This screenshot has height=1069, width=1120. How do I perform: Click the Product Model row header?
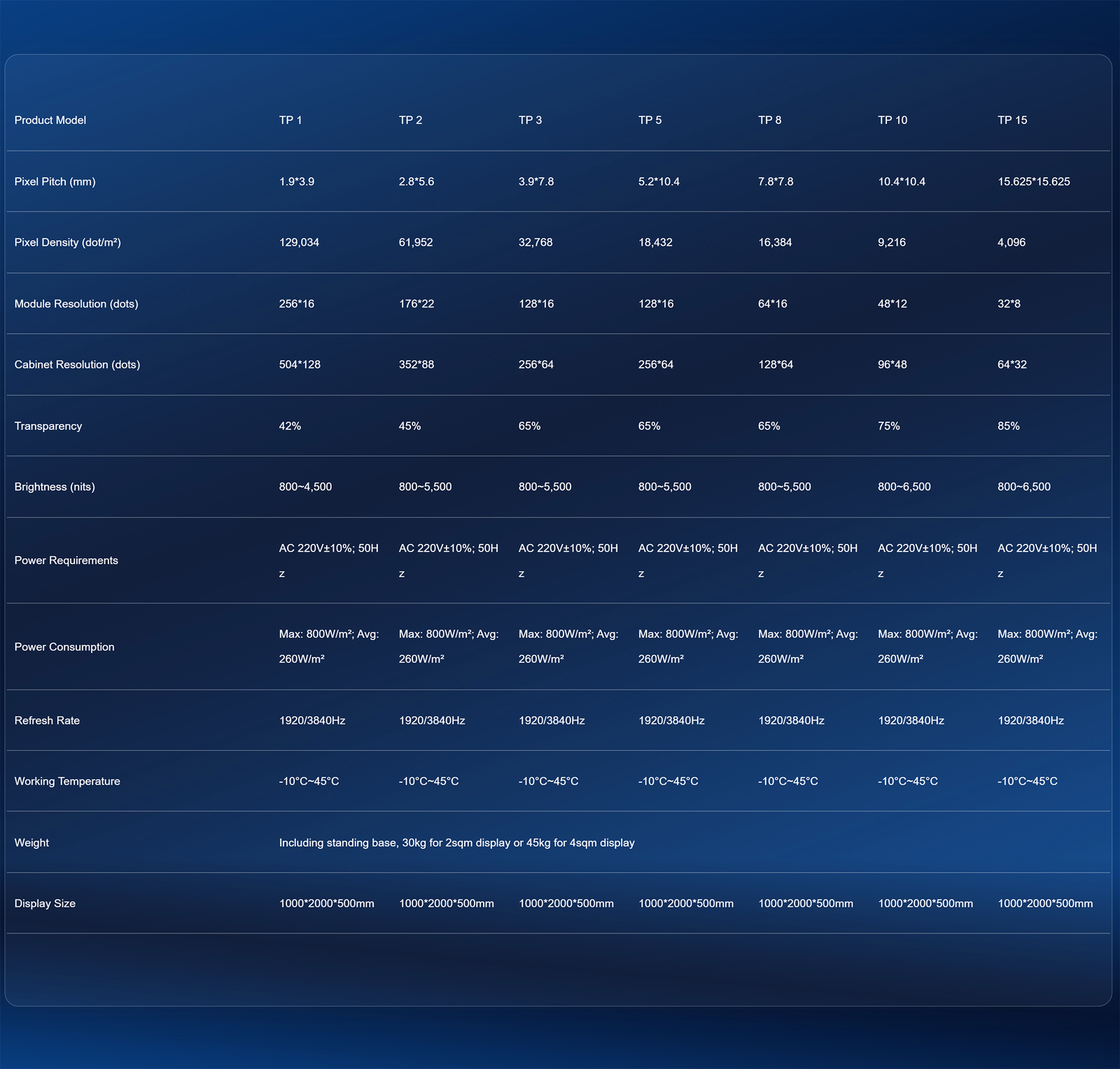[50, 120]
